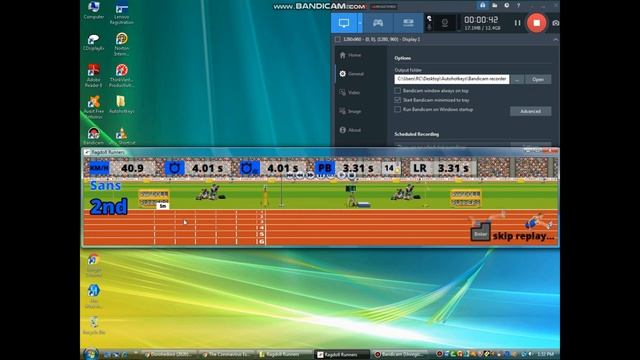Pause the Bandicam recording
Viewport: 640px width, 360px height.
[517, 23]
